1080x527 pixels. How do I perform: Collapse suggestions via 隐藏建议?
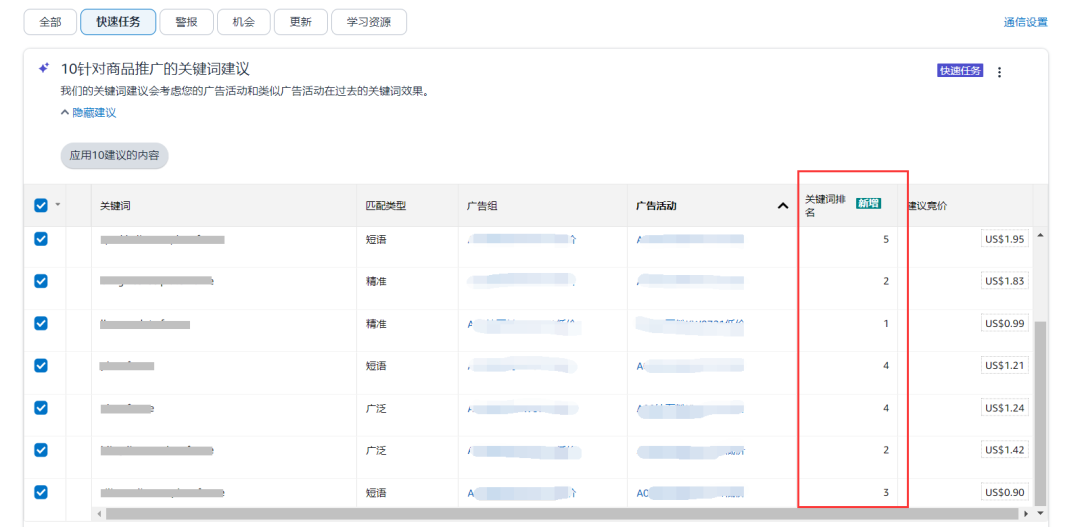point(88,113)
